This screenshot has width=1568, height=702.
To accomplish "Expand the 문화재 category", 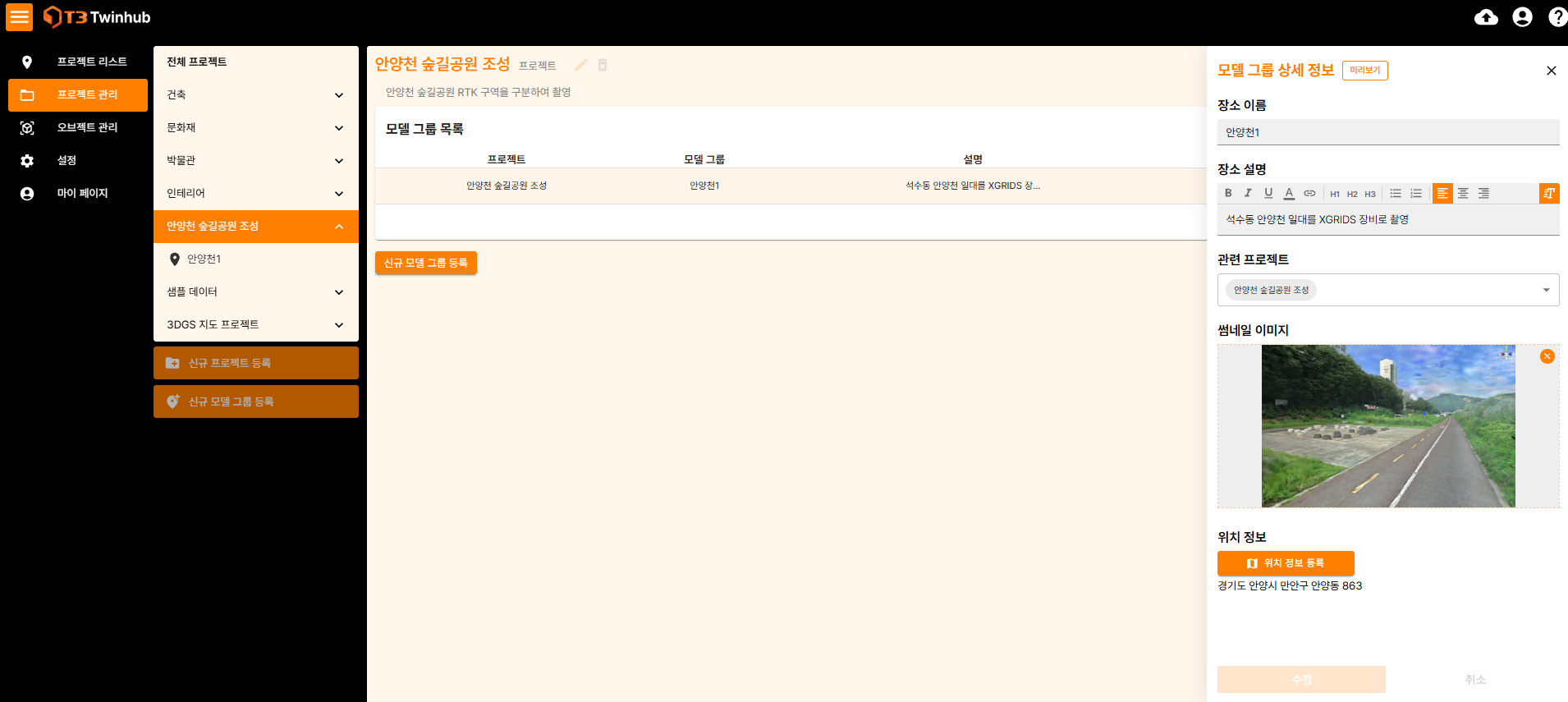I will (256, 128).
